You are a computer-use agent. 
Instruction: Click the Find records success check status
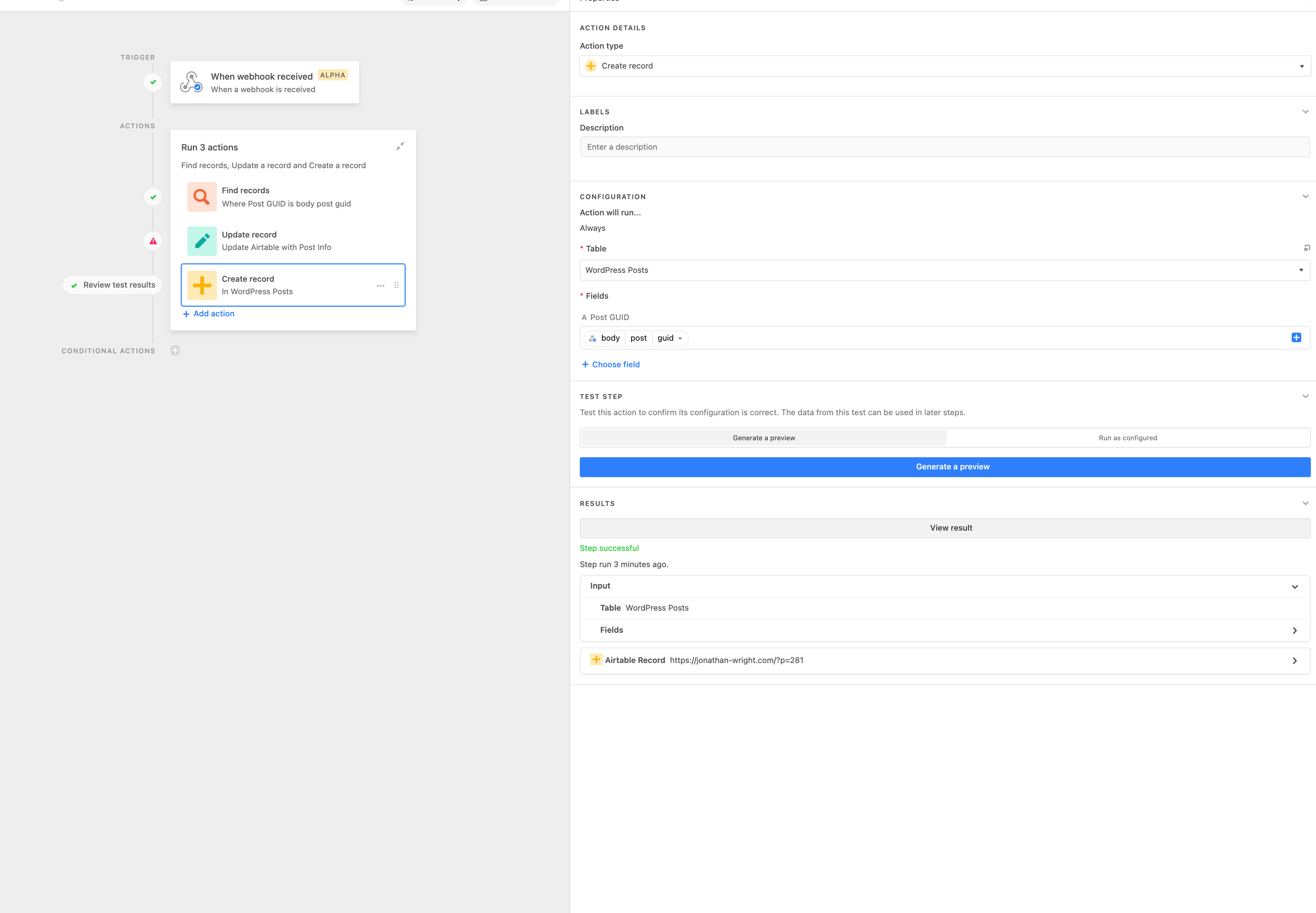click(x=153, y=197)
